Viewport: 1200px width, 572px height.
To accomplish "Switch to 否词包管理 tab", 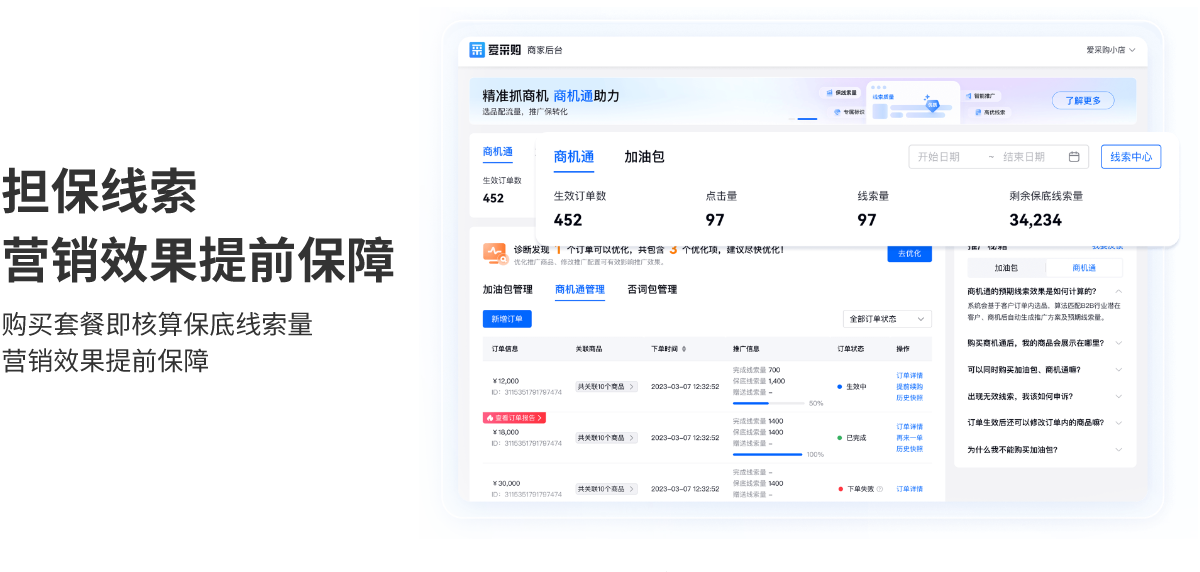I will [652, 290].
